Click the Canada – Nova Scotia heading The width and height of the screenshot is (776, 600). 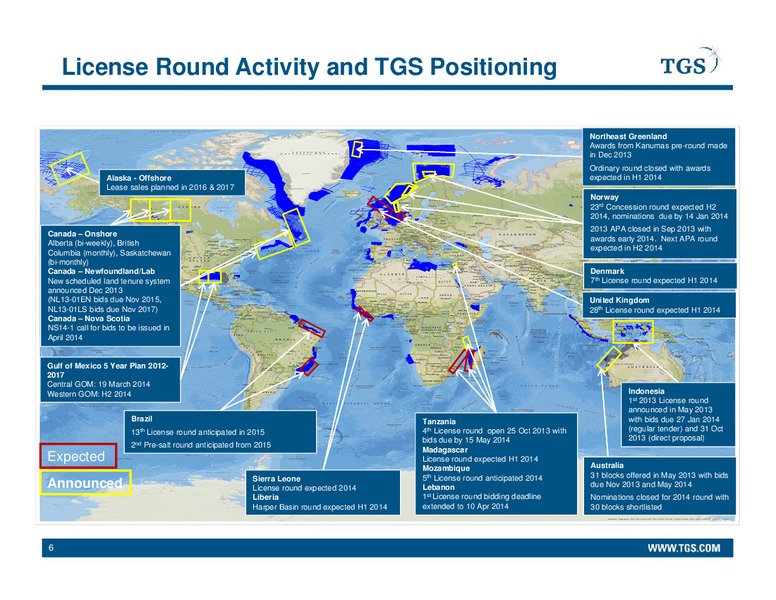pyautogui.click(x=89, y=318)
